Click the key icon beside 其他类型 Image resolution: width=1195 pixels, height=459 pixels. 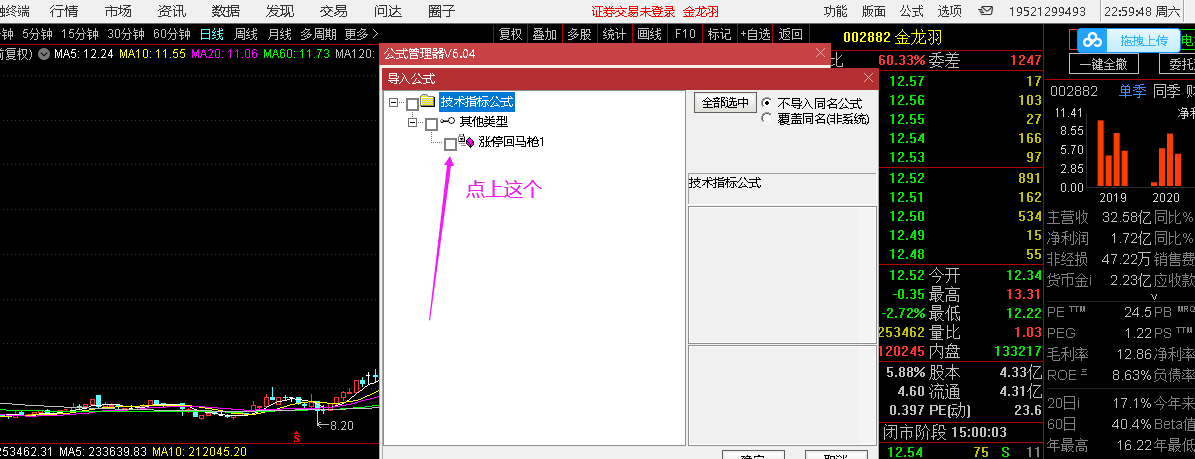coord(447,122)
